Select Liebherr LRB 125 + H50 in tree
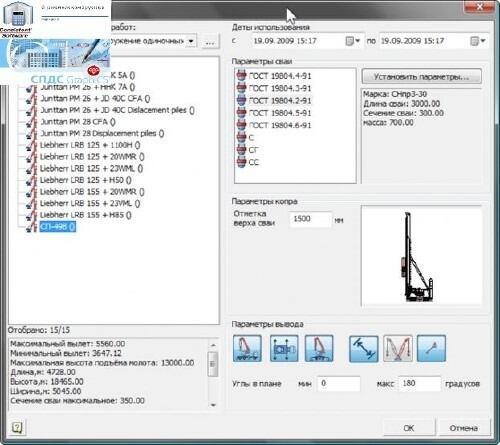 click(86, 180)
